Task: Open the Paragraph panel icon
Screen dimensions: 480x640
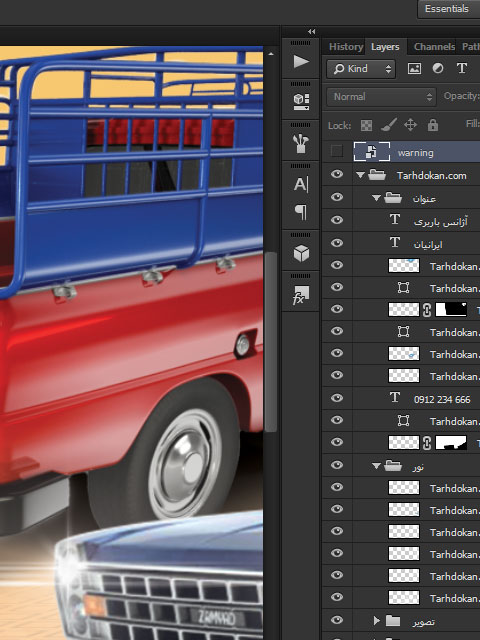Action: coord(301,212)
